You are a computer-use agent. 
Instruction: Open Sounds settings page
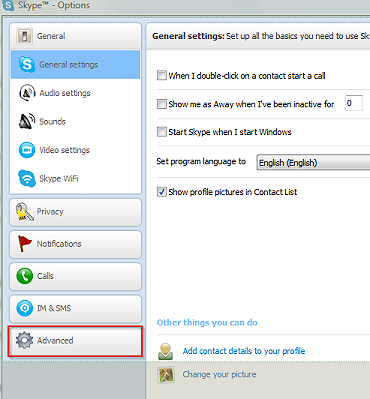tap(75, 121)
